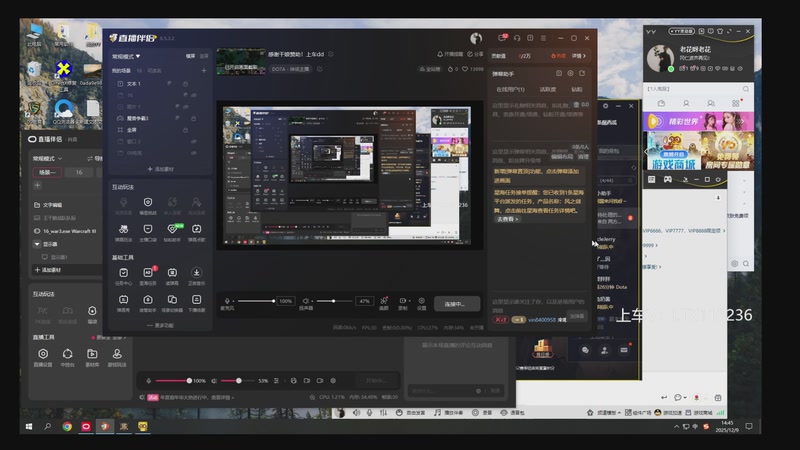Click 添加素材 in the front window scene list

pyautogui.click(x=160, y=169)
